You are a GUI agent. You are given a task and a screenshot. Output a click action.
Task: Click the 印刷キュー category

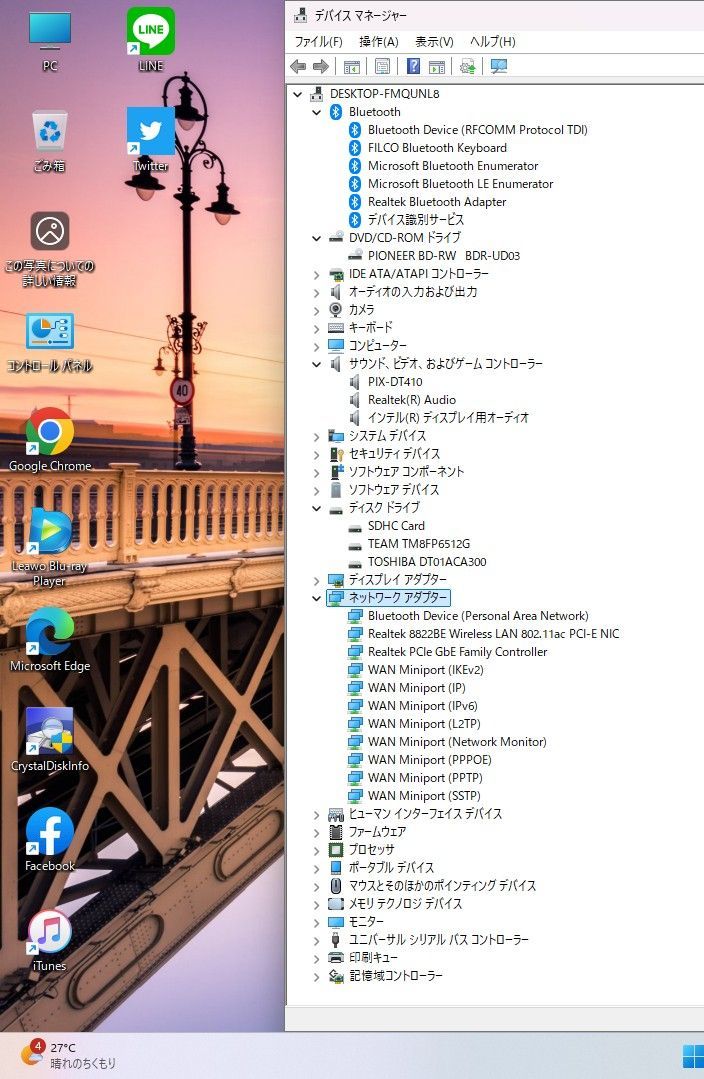click(373, 958)
